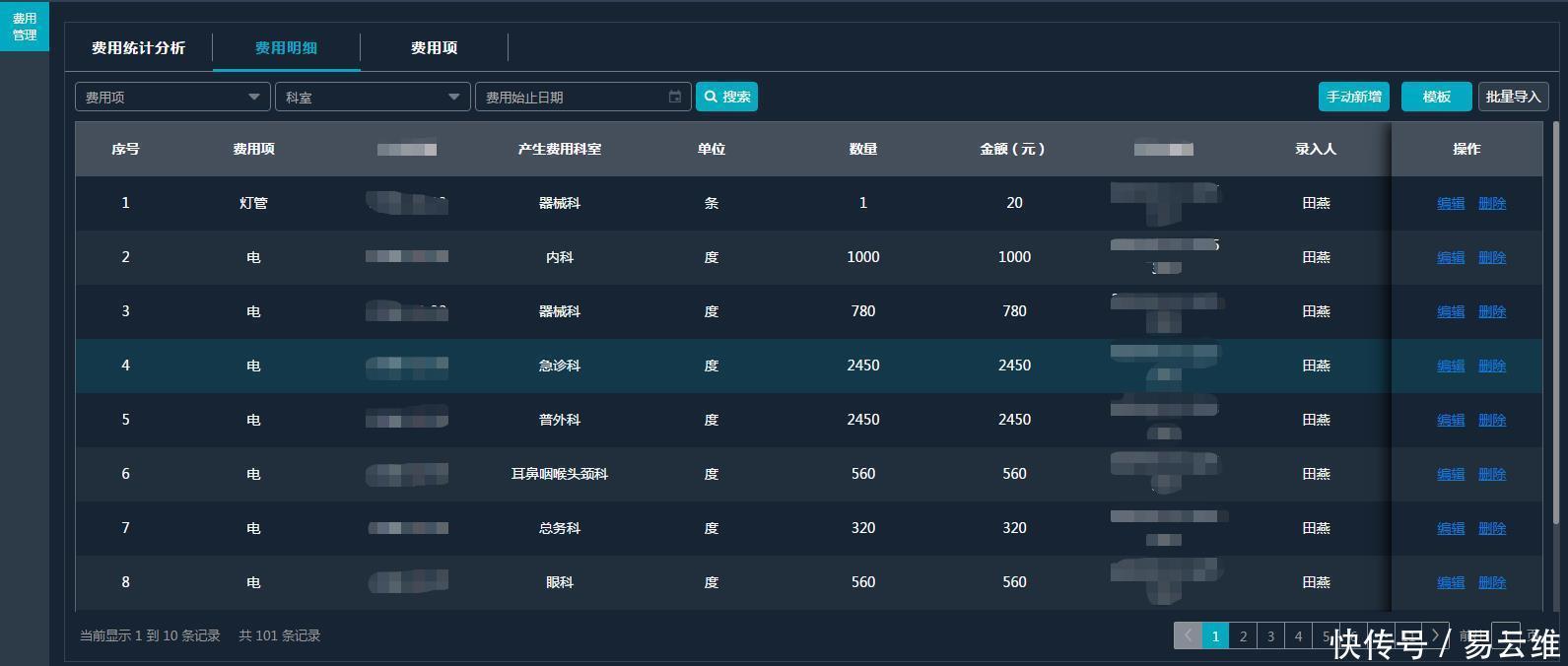
Task: Select 耳鼻咽喉头颈科 department cell
Action: pyautogui.click(x=560, y=474)
